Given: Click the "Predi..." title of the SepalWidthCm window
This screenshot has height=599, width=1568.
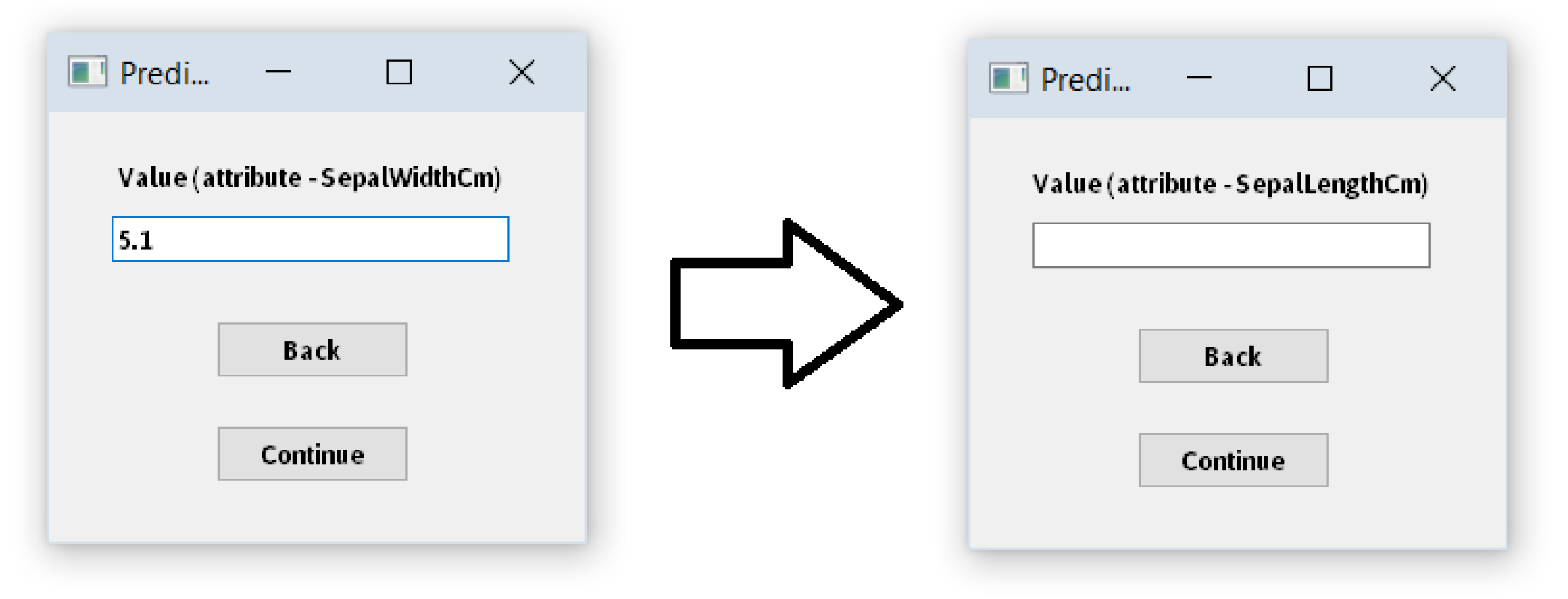Looking at the screenshot, I should (165, 74).
